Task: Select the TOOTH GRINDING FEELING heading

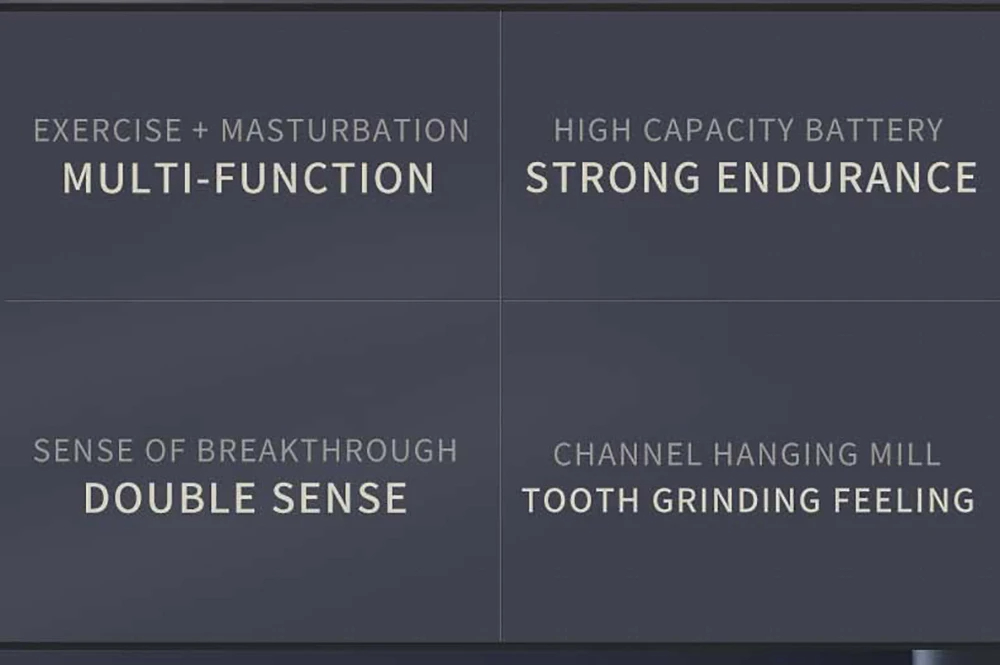Action: 749,500
